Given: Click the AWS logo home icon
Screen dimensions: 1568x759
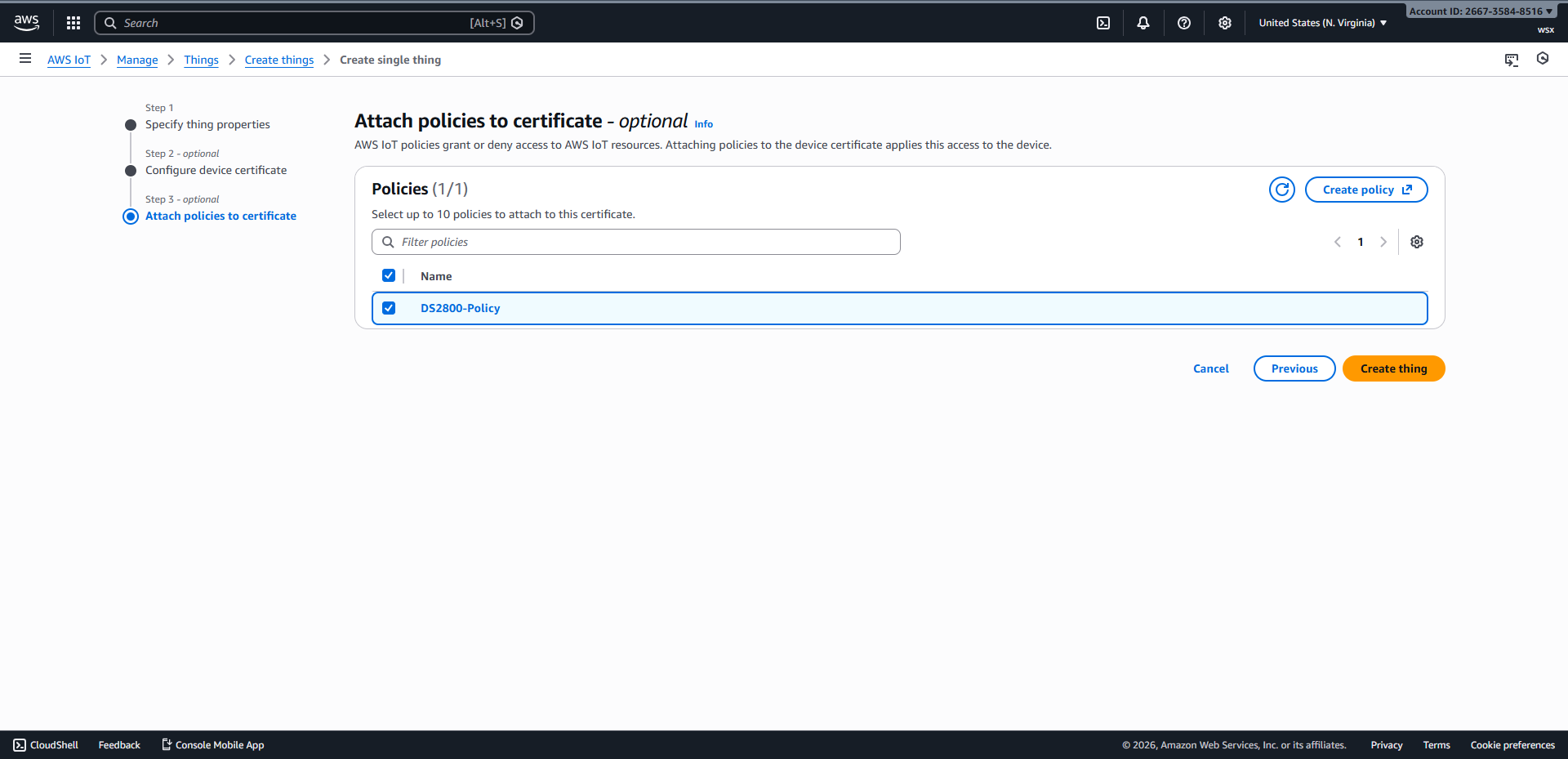Looking at the screenshot, I should (x=26, y=23).
